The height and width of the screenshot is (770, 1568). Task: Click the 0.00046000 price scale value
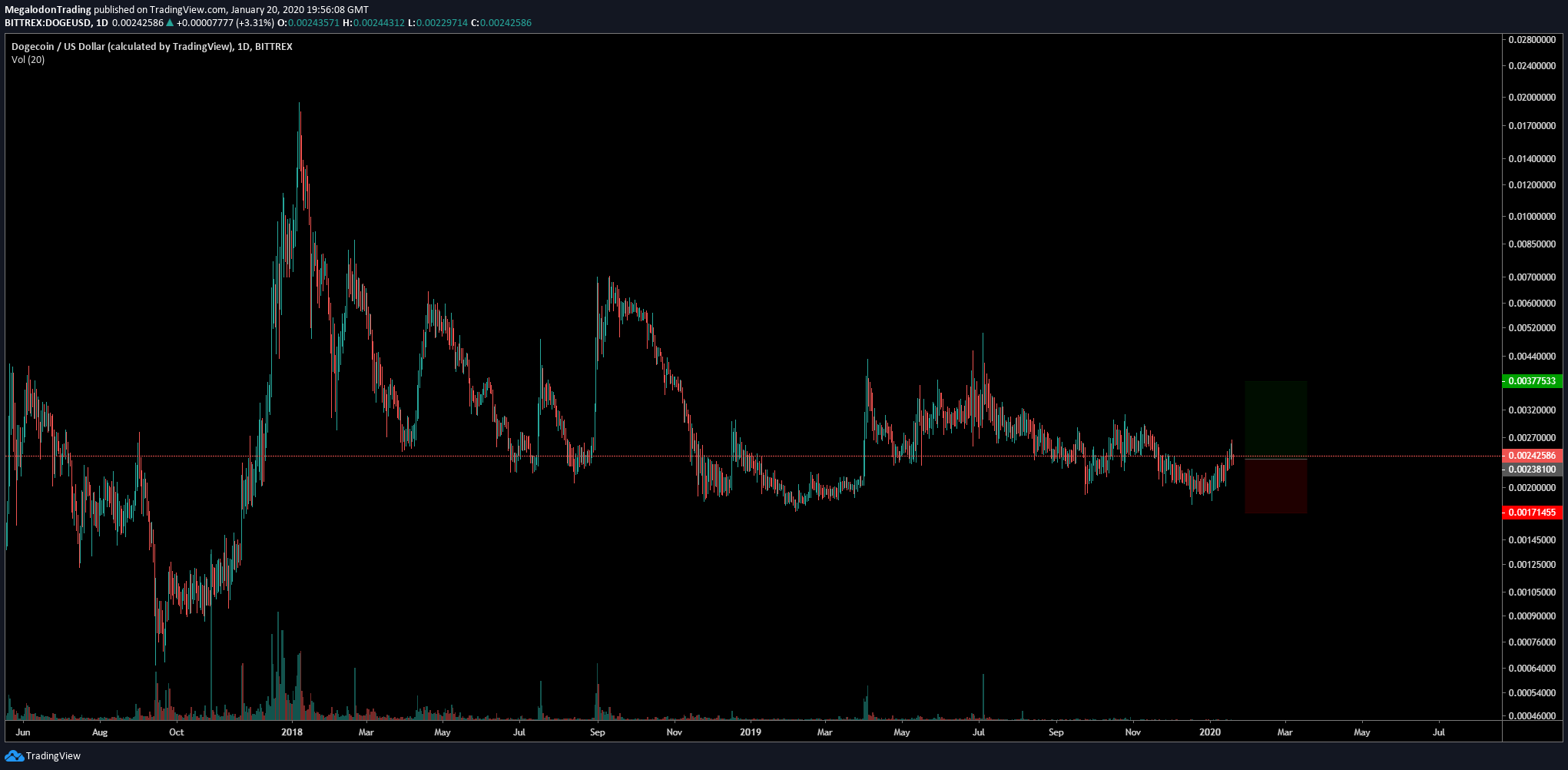click(1532, 716)
